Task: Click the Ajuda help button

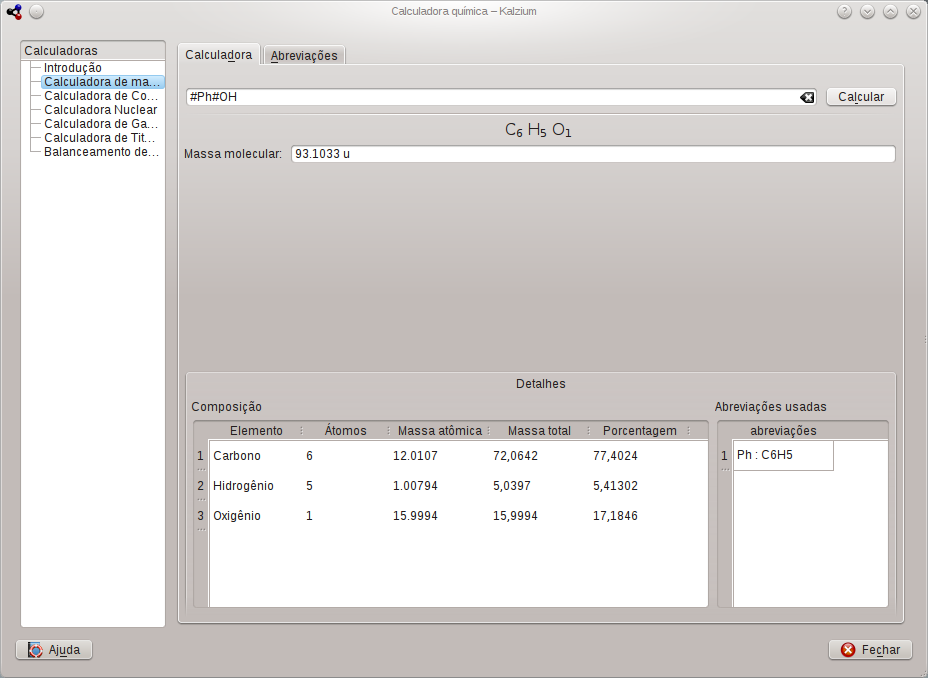Action: pyautogui.click(x=54, y=650)
